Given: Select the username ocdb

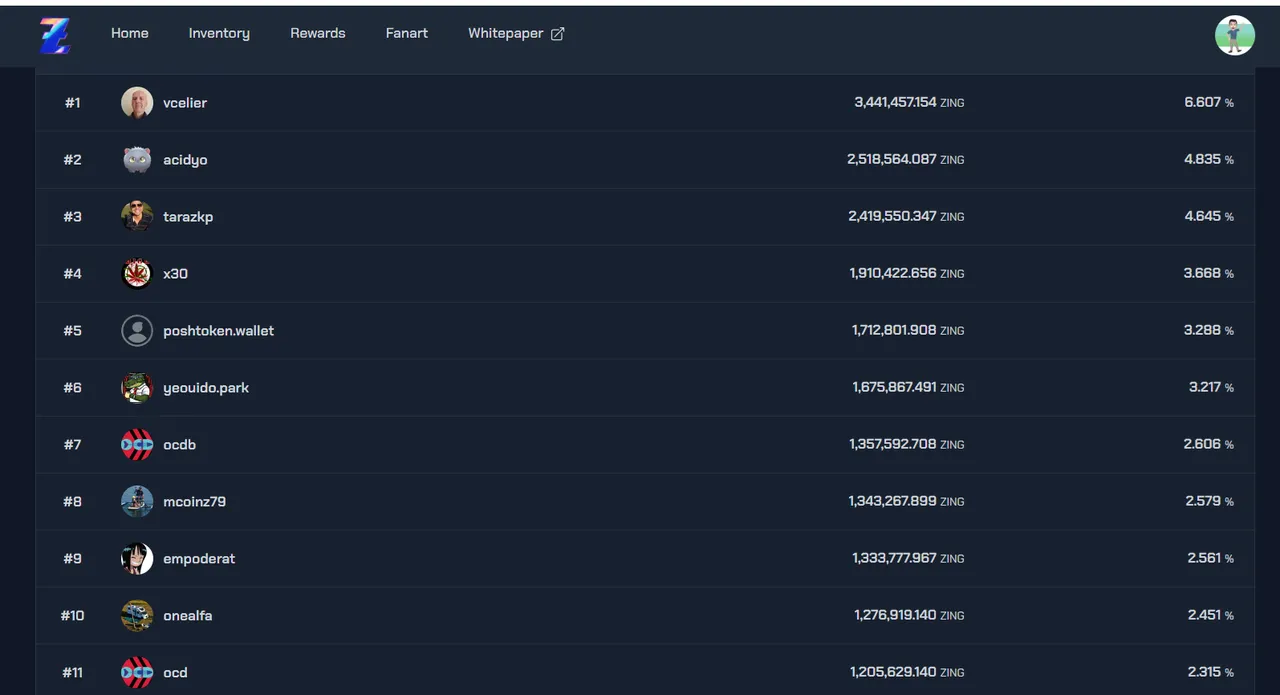Looking at the screenshot, I should coord(179,444).
